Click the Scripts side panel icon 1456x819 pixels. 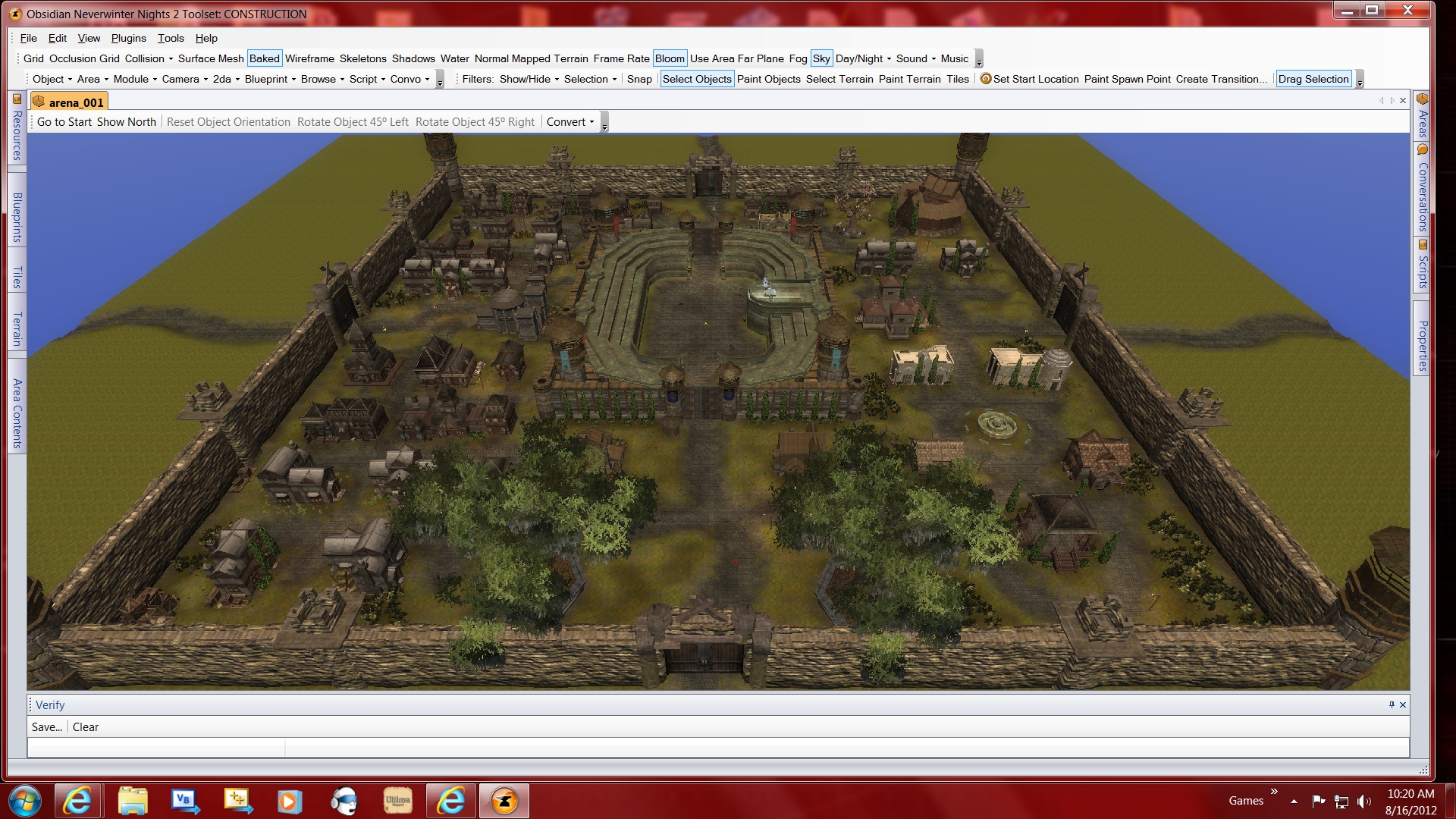pos(1423,245)
